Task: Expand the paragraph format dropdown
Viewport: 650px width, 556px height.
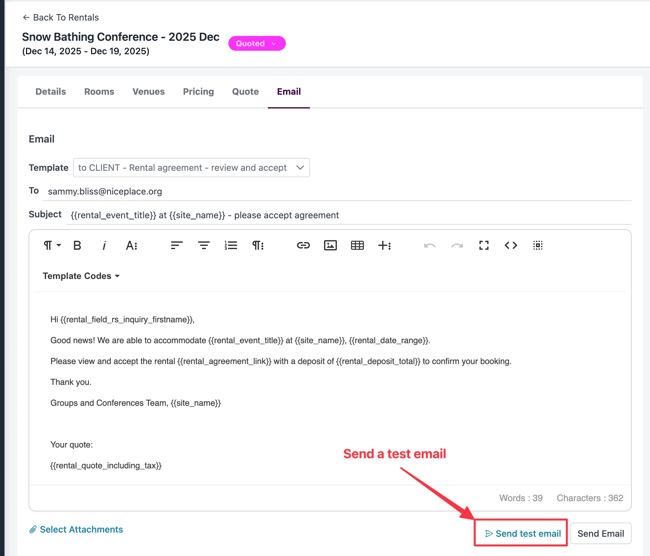Action: (x=51, y=245)
